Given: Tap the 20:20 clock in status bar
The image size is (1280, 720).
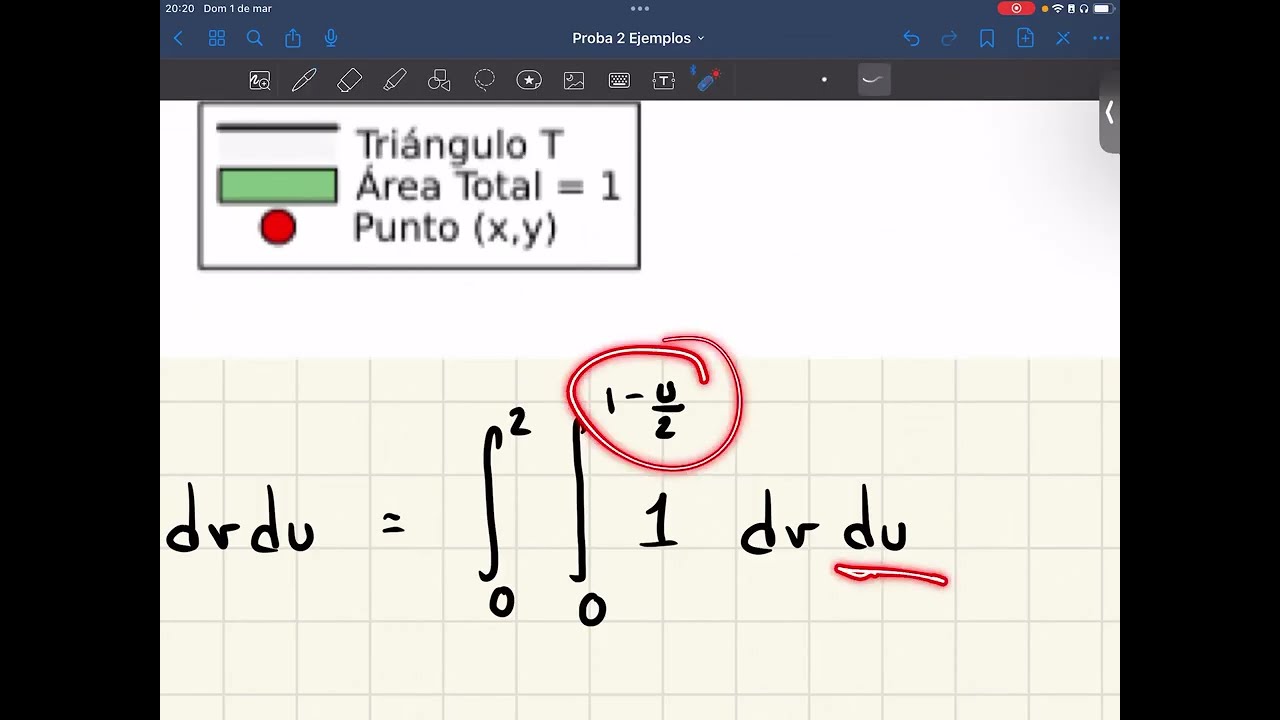Looking at the screenshot, I should click(180, 8).
